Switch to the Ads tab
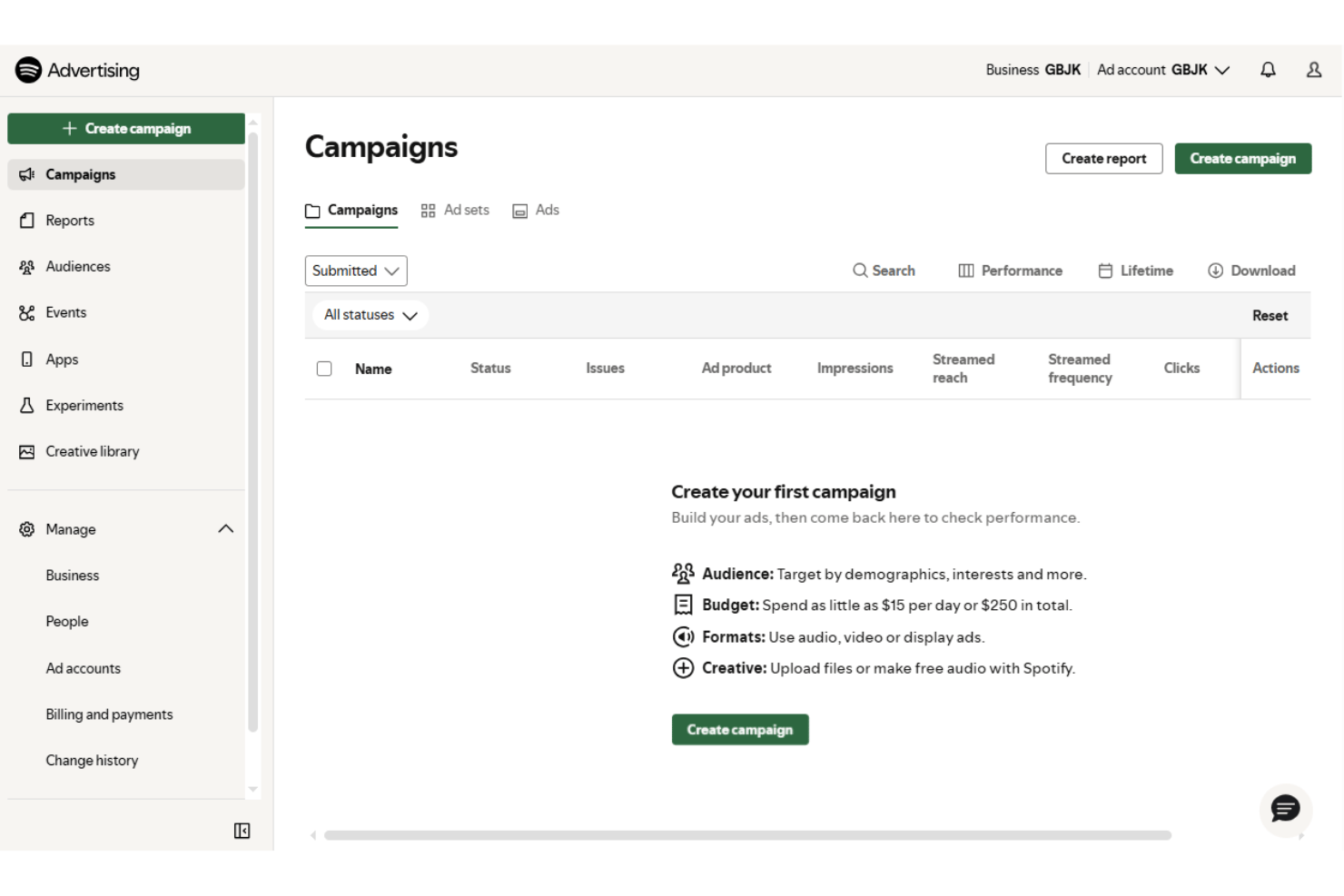Viewport: 1344px width, 896px height. pos(536,210)
